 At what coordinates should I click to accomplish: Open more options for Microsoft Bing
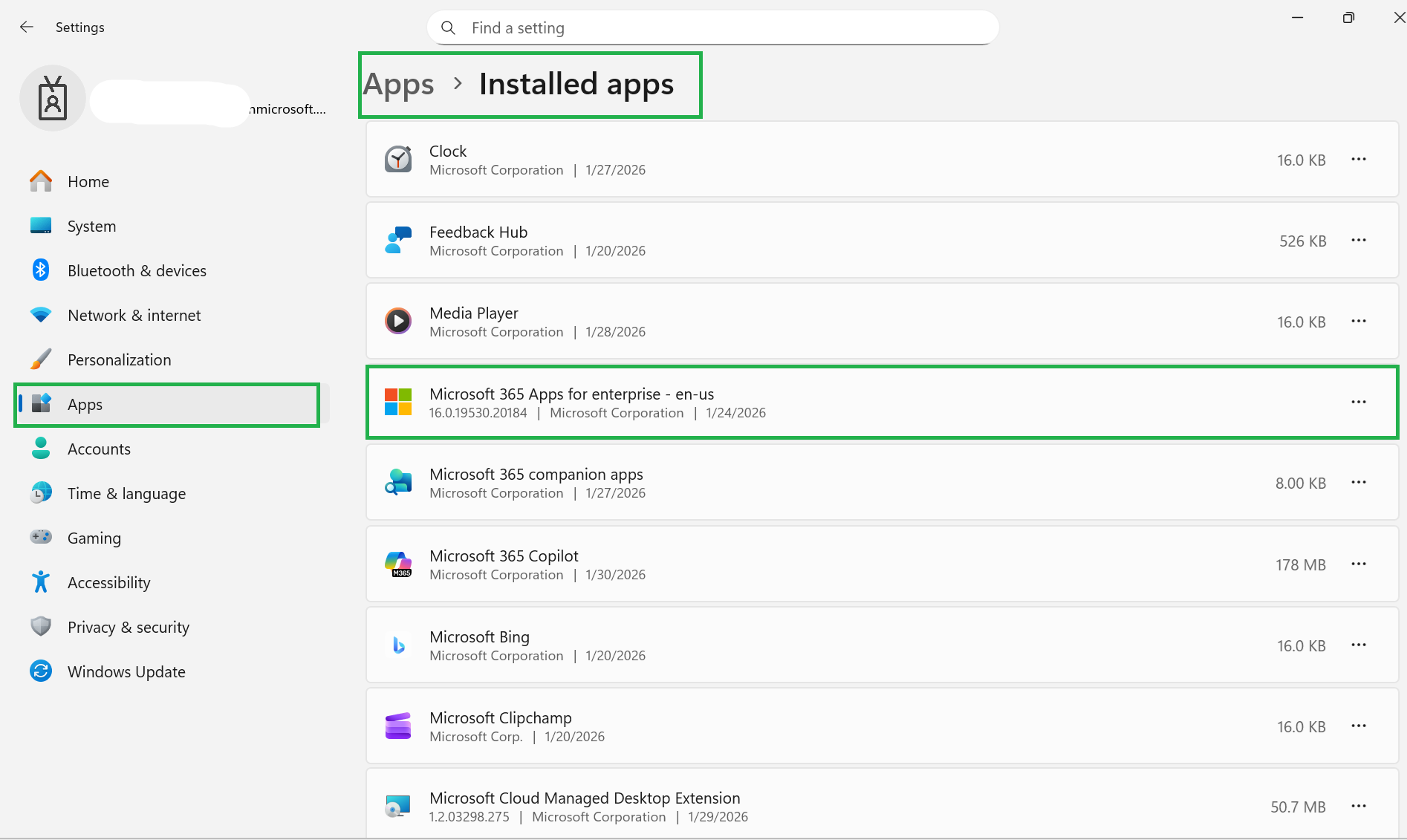tap(1359, 645)
